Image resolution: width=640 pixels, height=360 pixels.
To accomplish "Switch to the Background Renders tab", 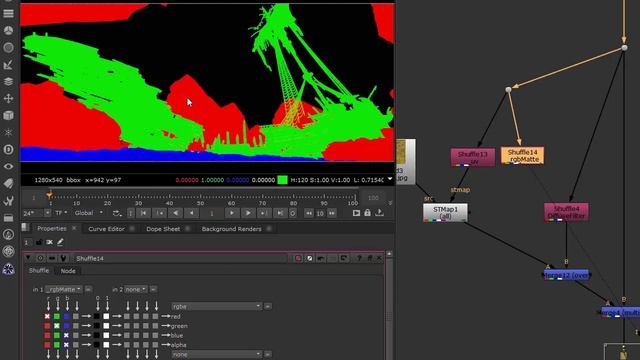I will click(231, 229).
